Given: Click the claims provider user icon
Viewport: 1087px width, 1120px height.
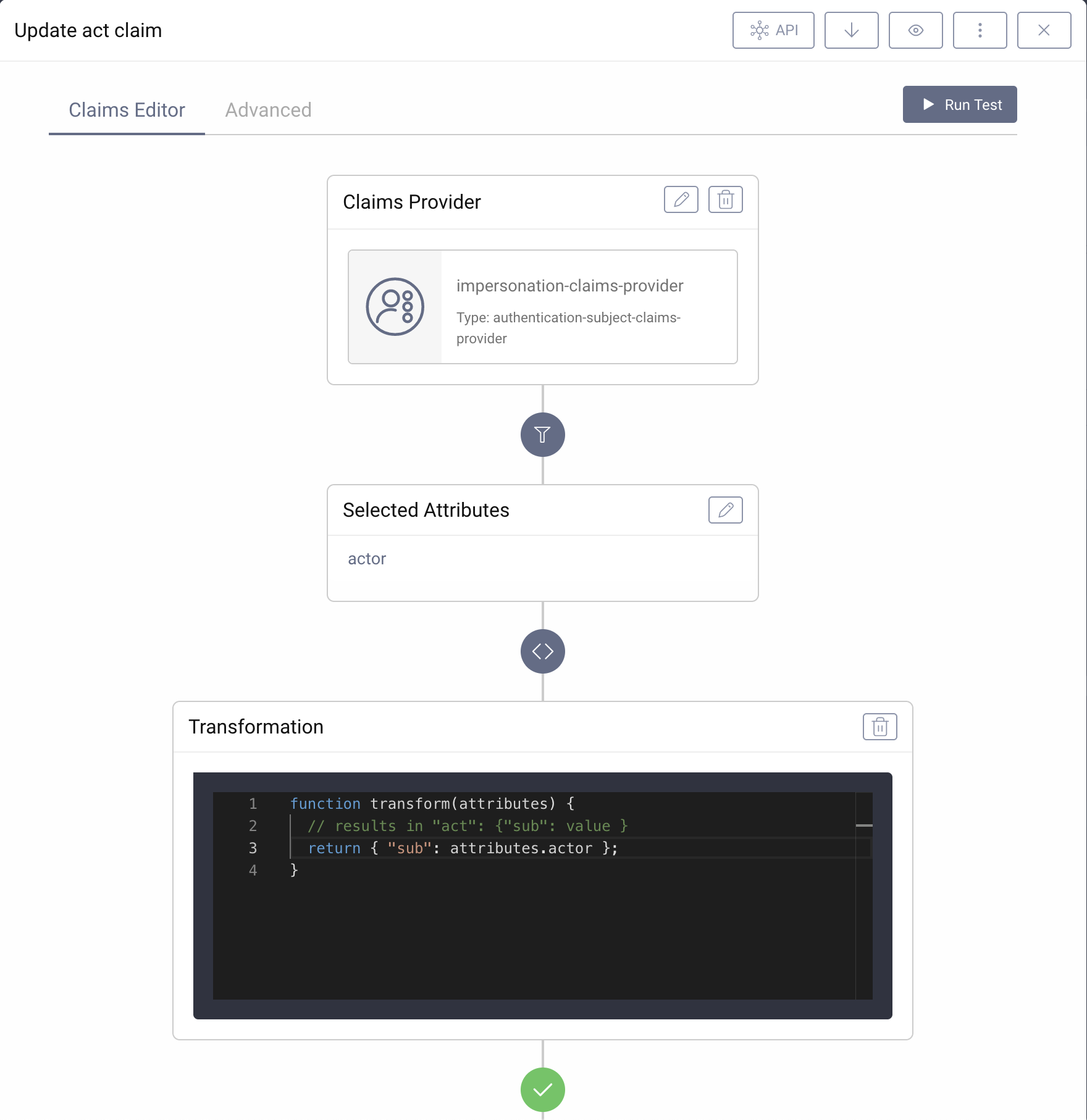Looking at the screenshot, I should (395, 307).
